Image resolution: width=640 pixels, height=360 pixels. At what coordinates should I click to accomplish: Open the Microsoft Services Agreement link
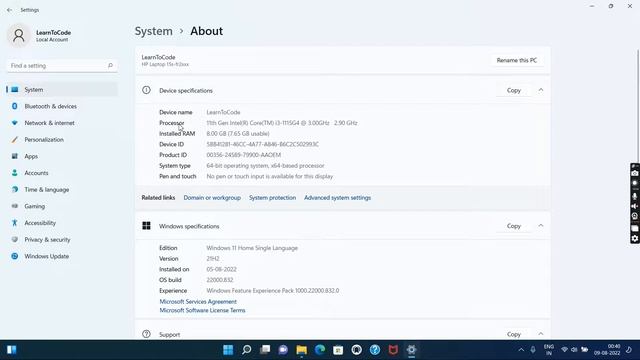tap(198, 302)
